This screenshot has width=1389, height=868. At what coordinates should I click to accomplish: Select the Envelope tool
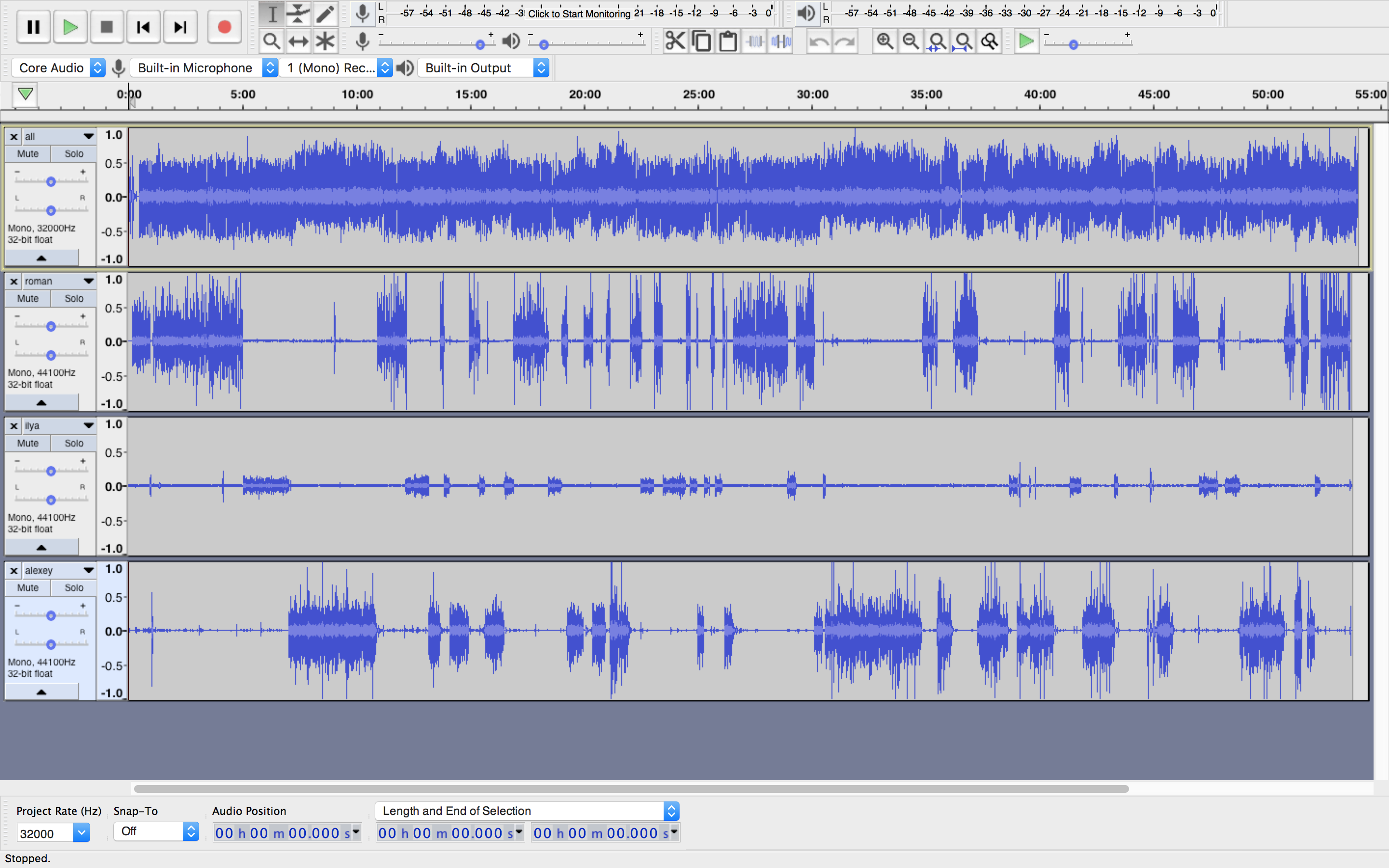[298, 14]
